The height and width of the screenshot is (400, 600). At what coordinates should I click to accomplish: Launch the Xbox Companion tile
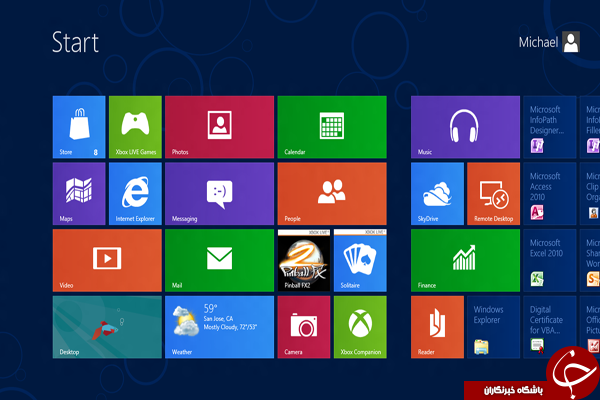coord(360,327)
